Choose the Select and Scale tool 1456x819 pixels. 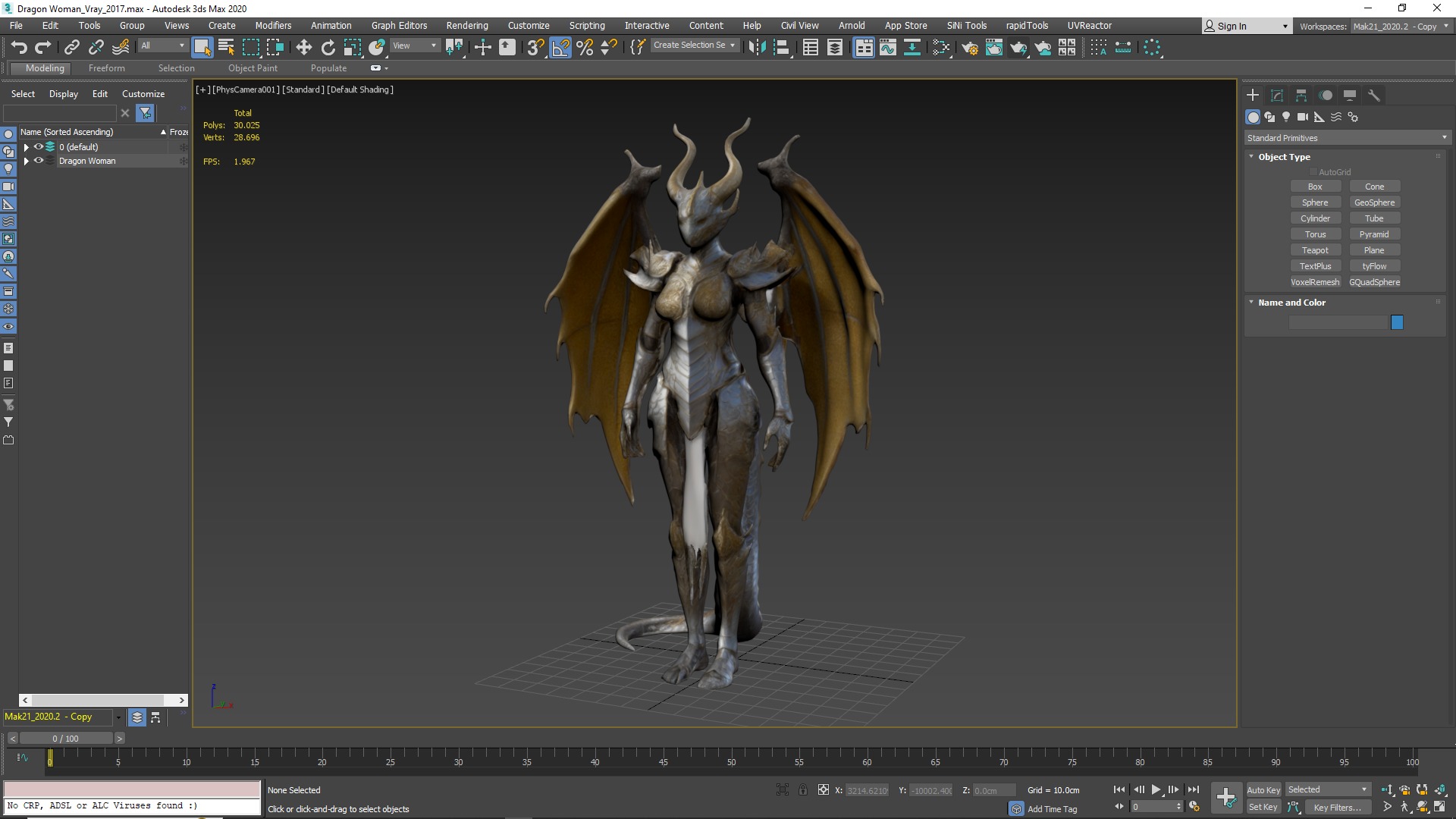pos(352,47)
